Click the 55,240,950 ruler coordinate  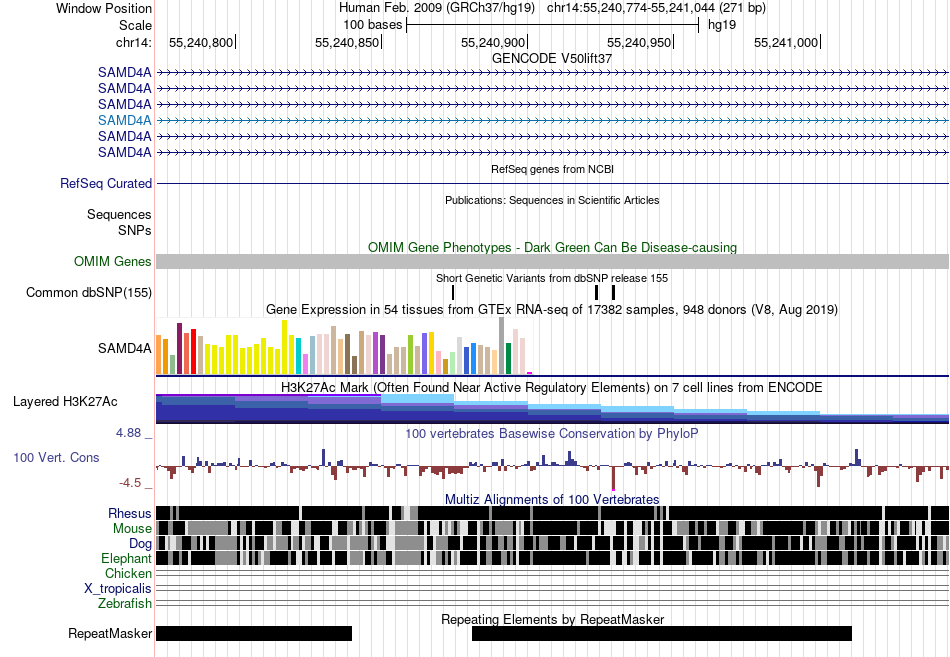pyautogui.click(x=639, y=42)
